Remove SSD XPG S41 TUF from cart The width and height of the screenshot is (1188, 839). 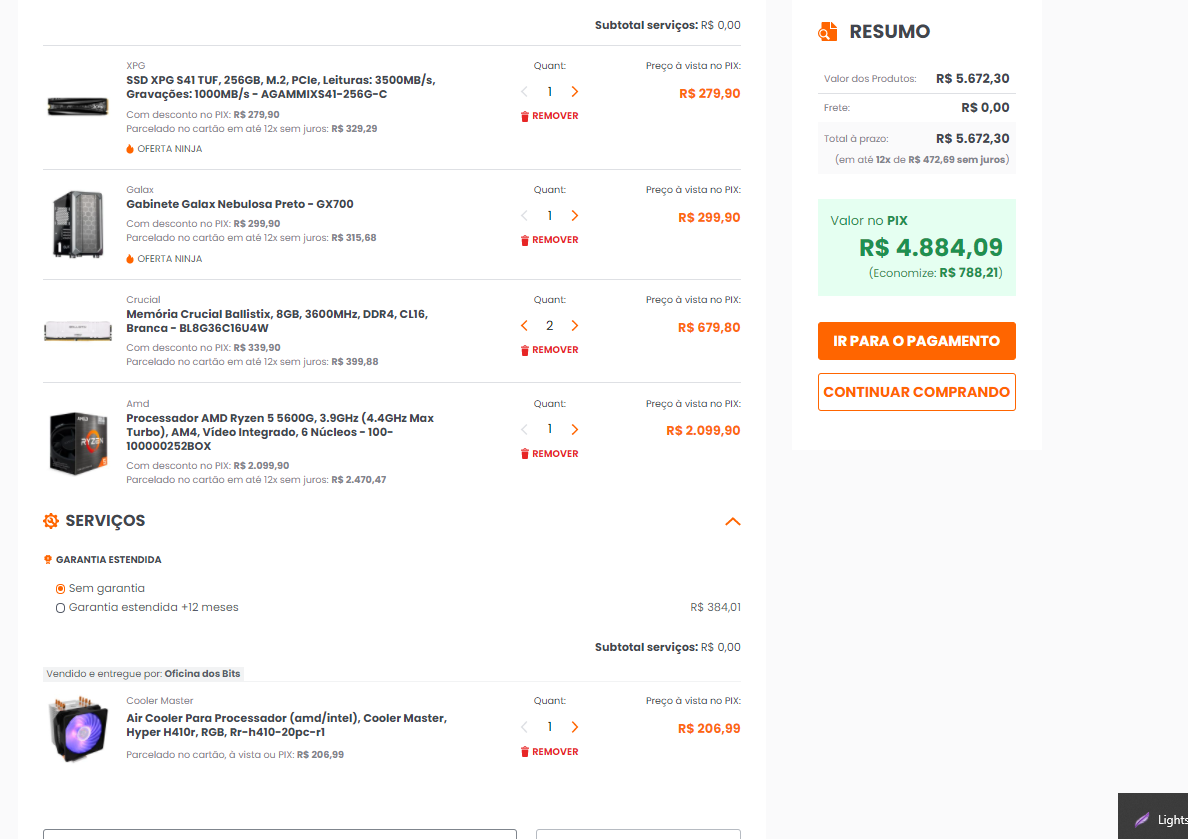[x=549, y=116]
